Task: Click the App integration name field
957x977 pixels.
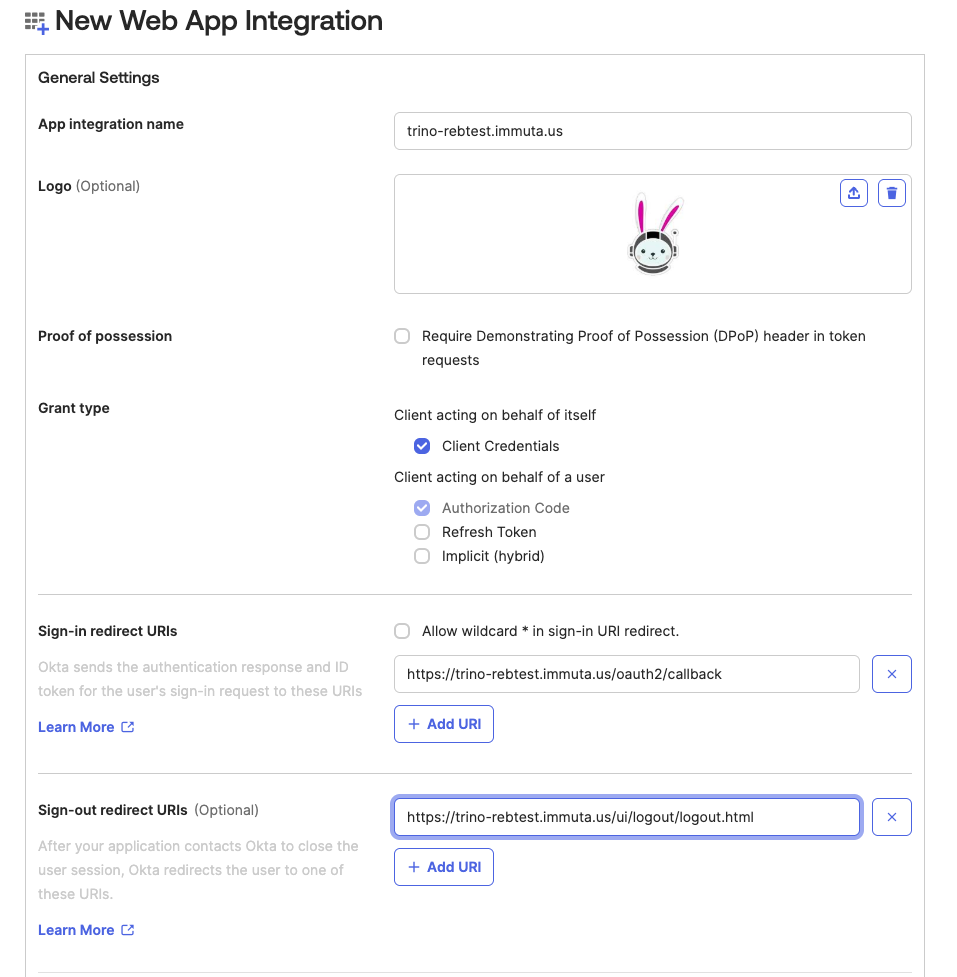Action: point(652,131)
